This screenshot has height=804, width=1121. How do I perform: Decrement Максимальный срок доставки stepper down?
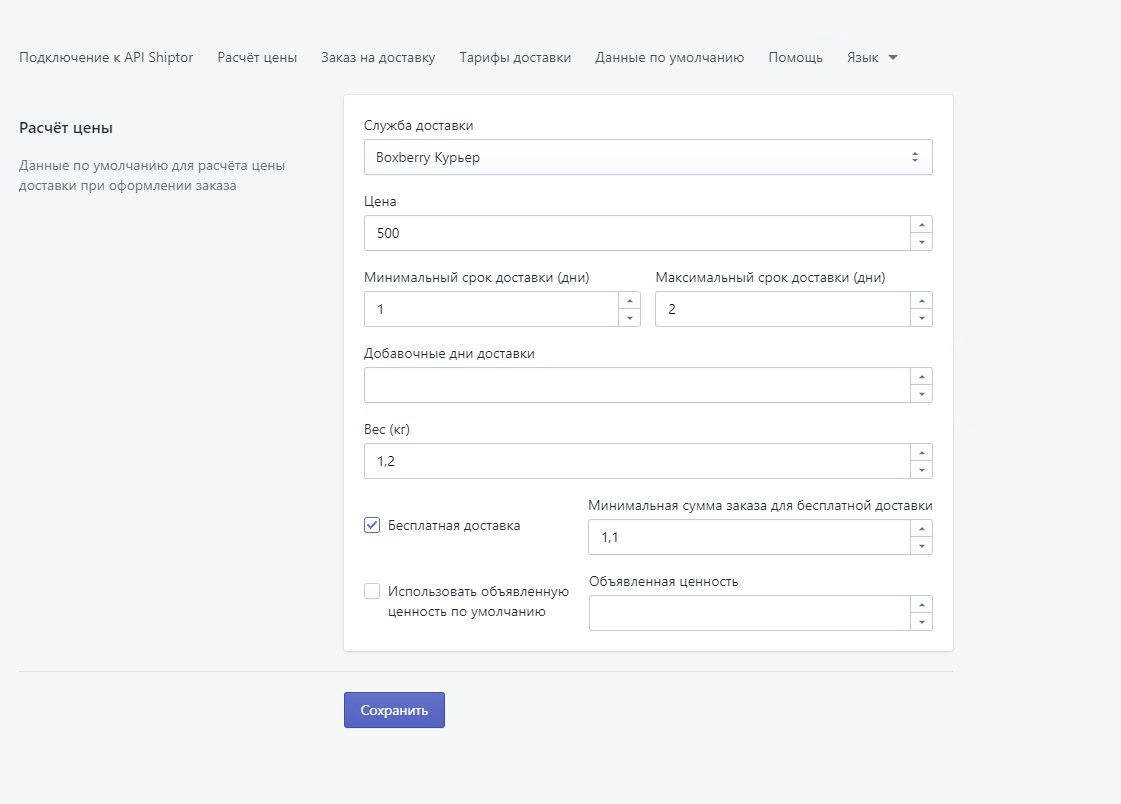921,318
